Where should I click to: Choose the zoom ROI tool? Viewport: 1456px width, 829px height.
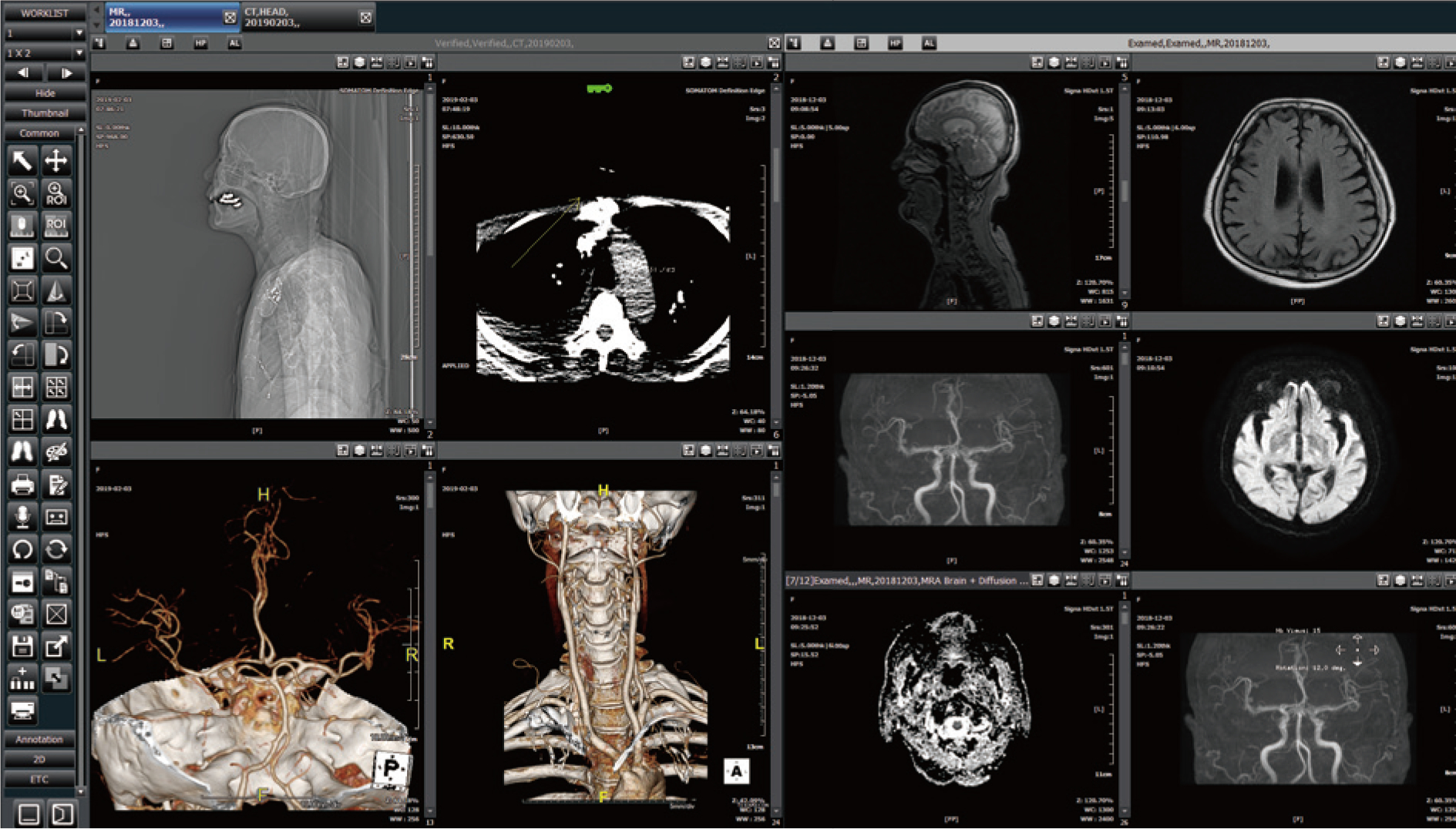[55, 193]
